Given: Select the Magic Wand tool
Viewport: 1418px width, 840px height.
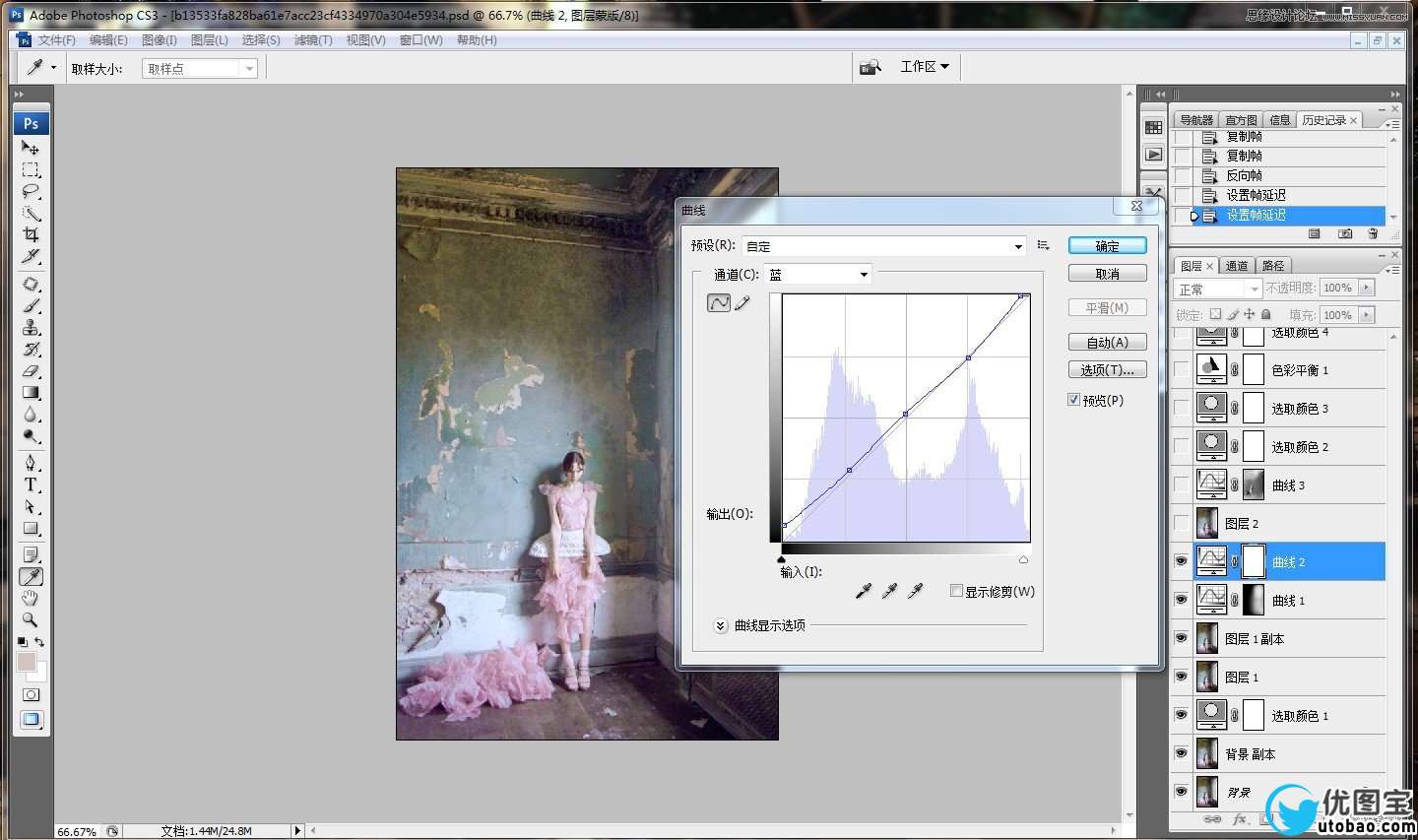Looking at the screenshot, I should pos(31,213).
